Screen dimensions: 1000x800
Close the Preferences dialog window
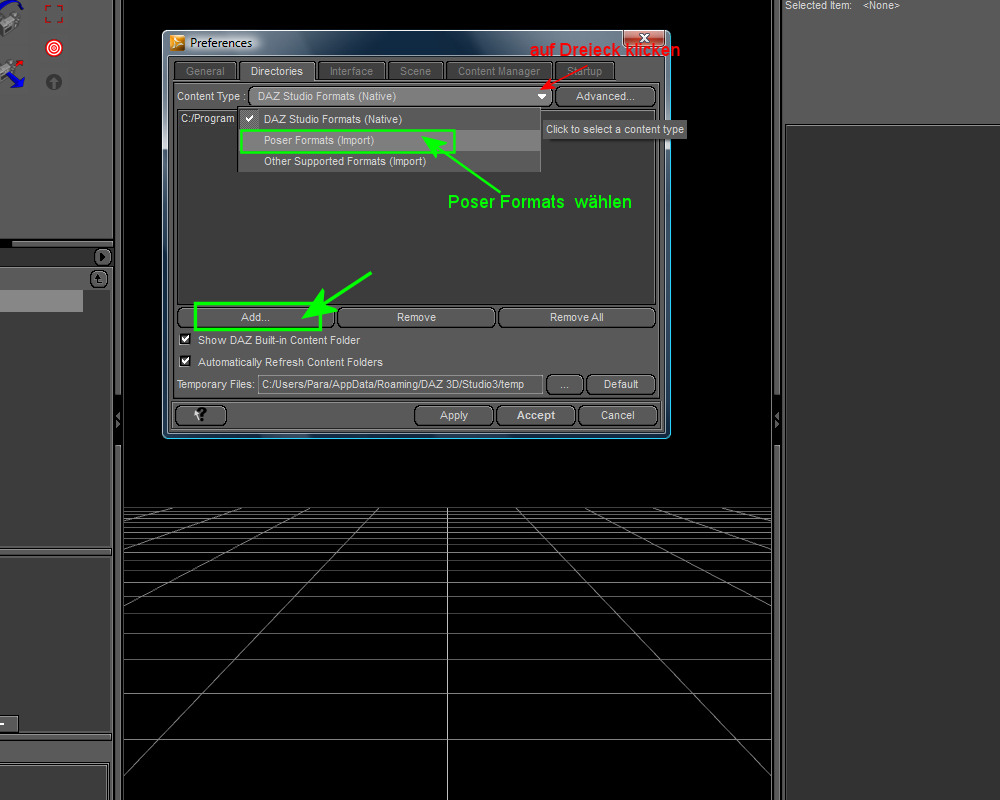(x=644, y=38)
